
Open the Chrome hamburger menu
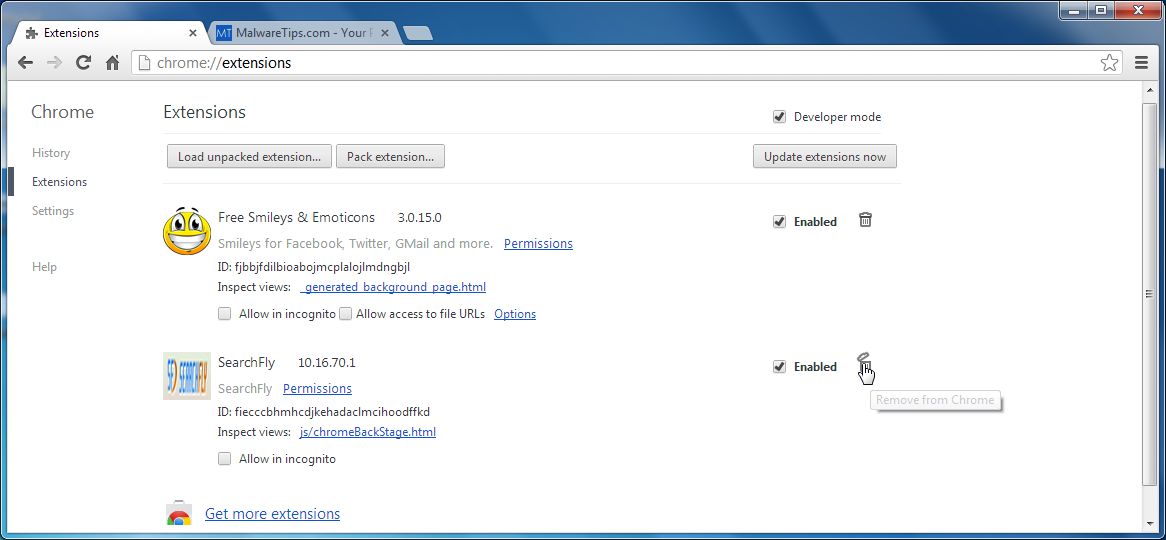click(1141, 62)
